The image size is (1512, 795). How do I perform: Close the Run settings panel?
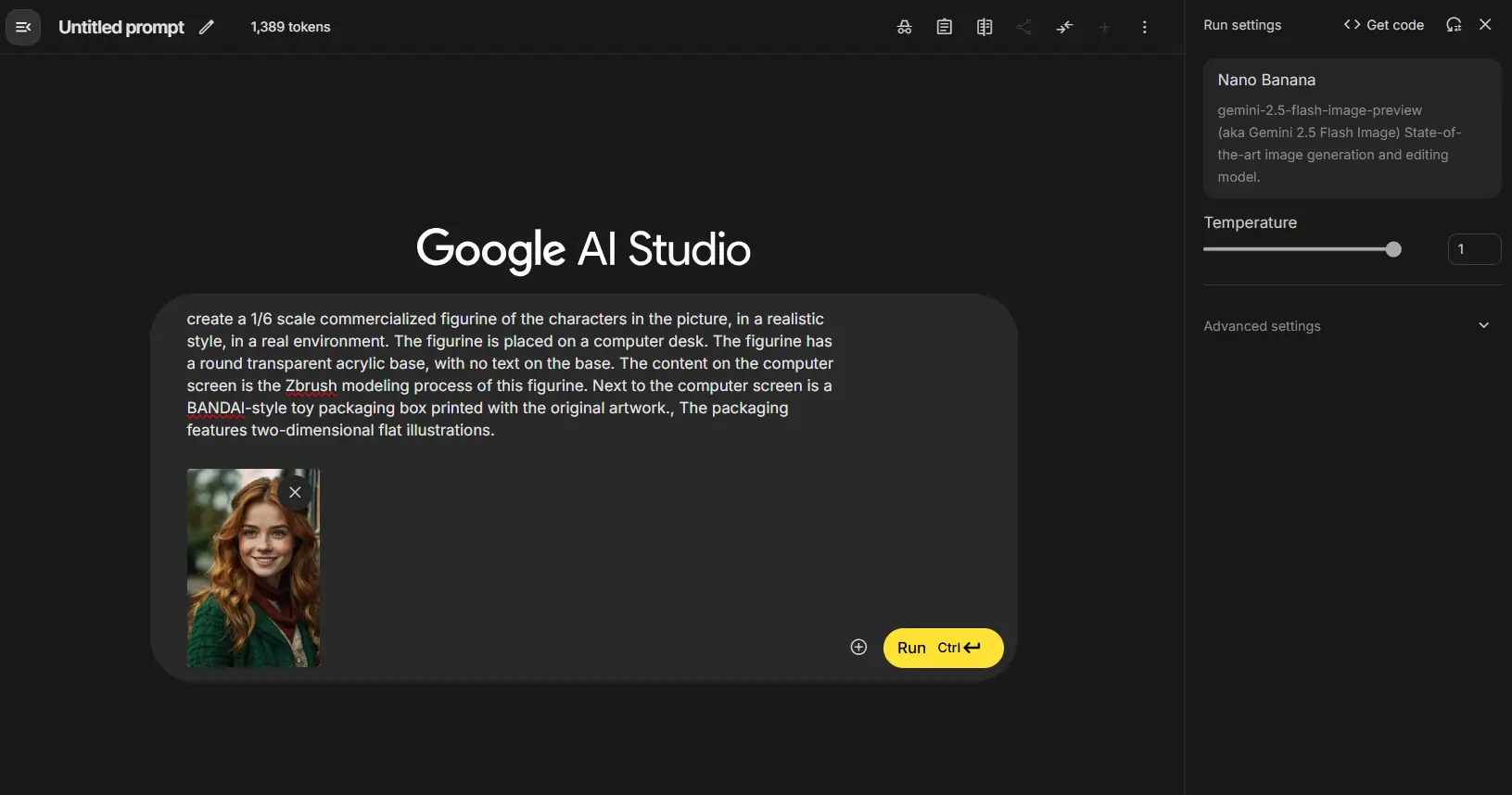click(x=1485, y=25)
